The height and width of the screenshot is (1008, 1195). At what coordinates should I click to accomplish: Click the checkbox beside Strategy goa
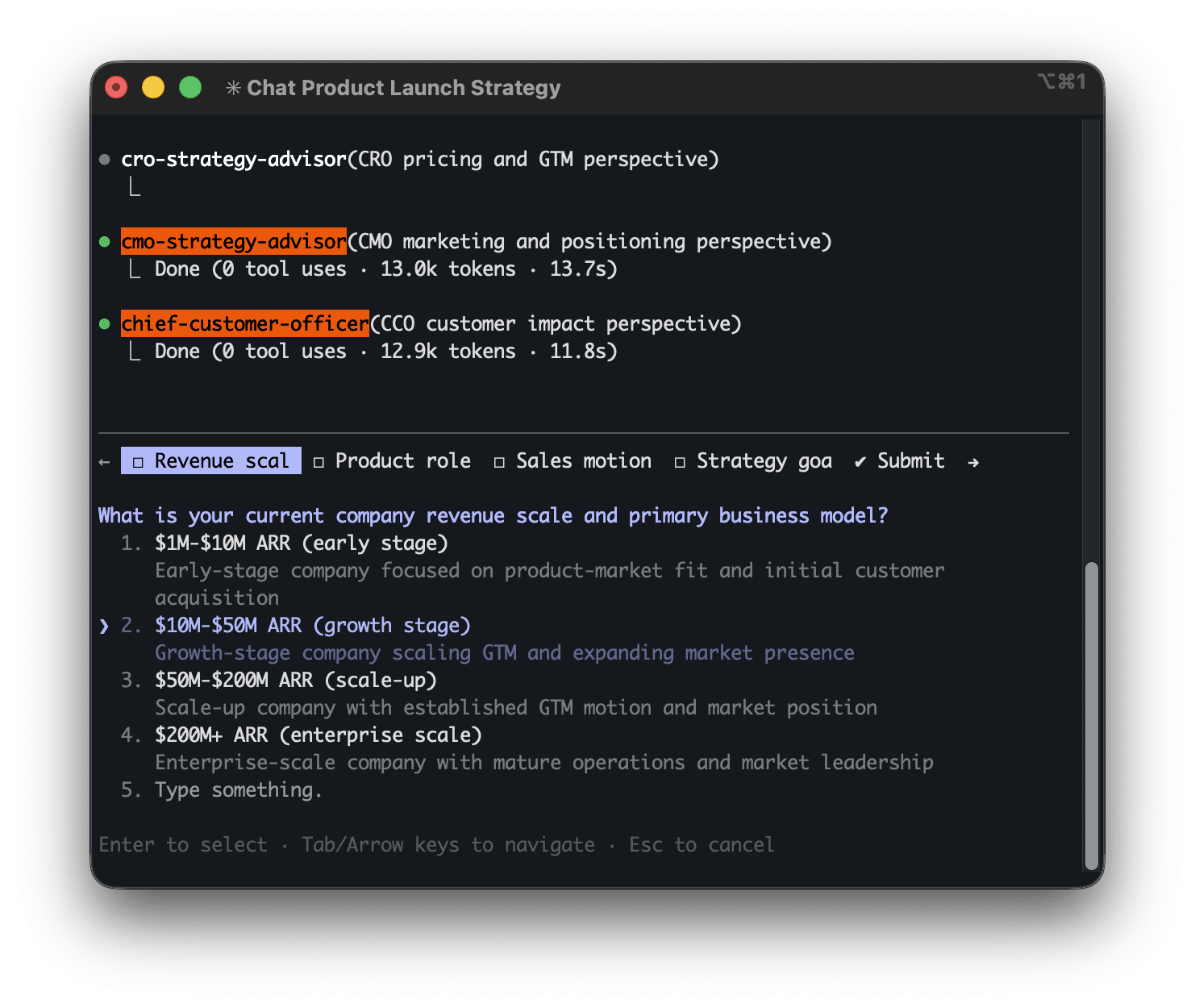(x=680, y=462)
